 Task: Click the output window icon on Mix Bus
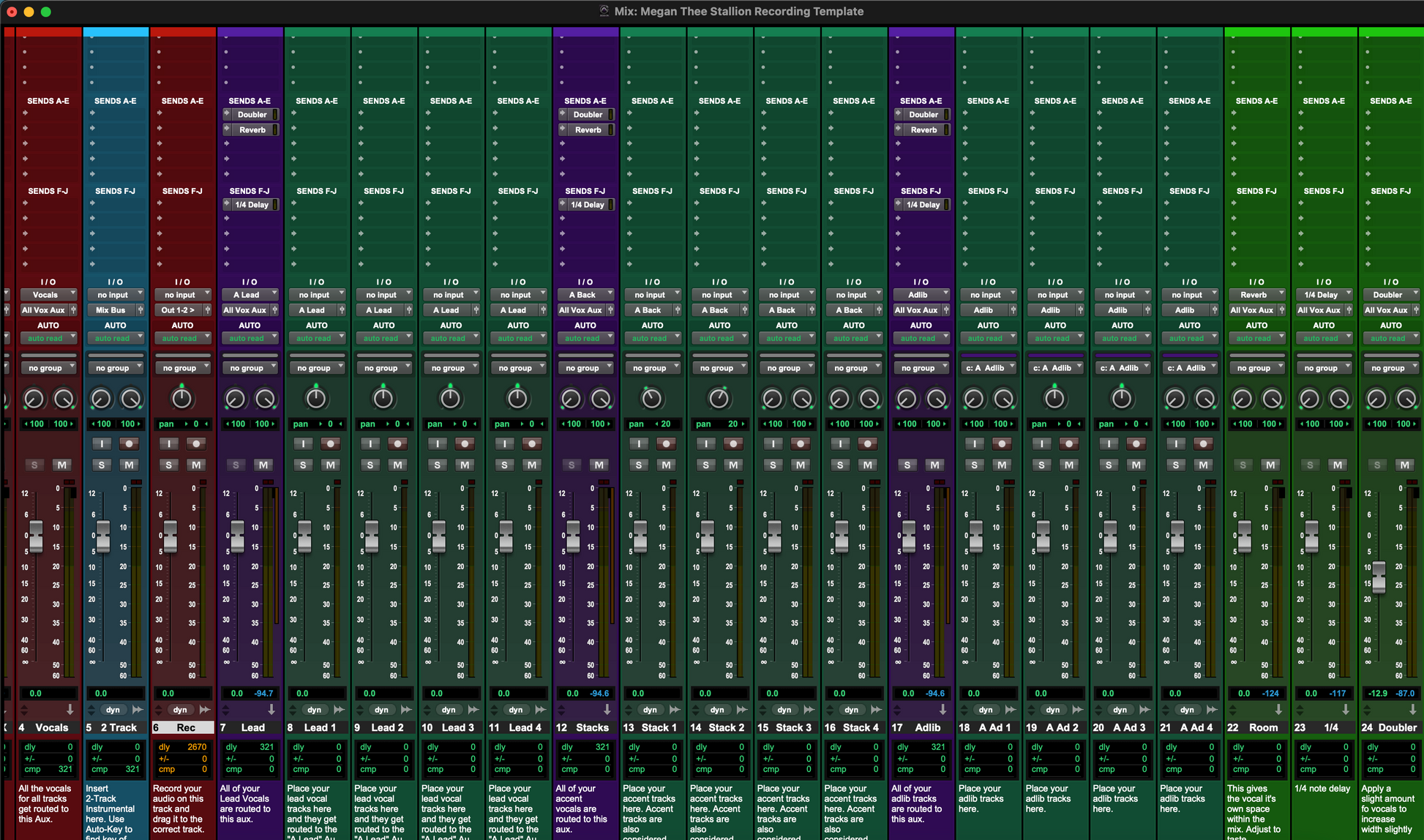140,310
